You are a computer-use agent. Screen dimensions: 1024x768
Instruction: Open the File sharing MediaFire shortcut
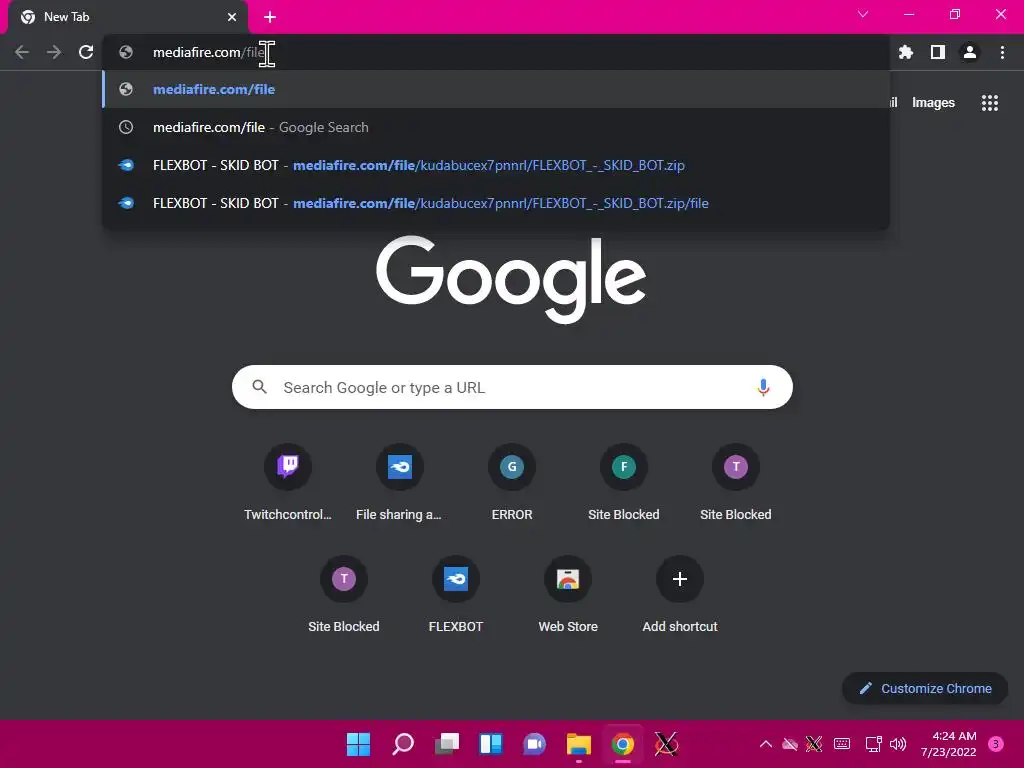(x=400, y=483)
